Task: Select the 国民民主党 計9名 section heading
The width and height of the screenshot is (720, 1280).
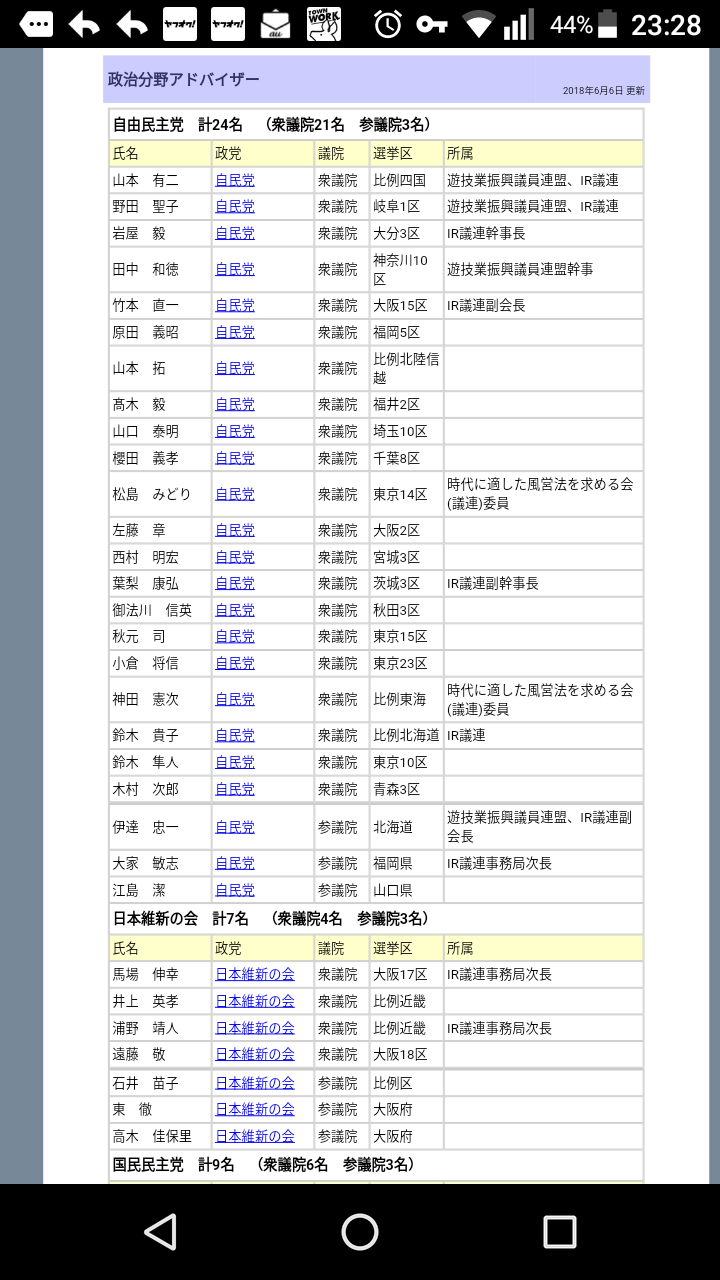Action: coord(263,1164)
